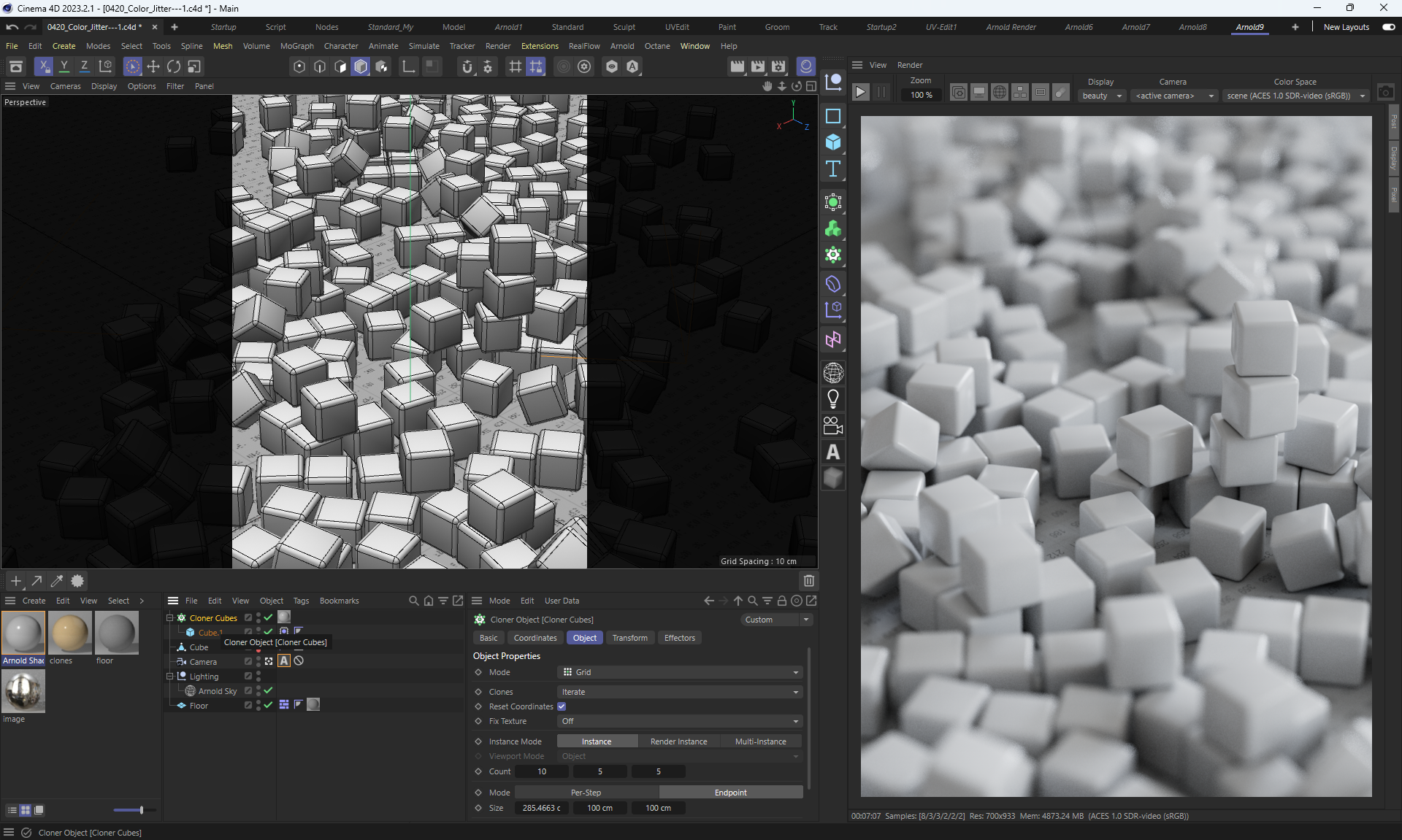Viewport: 1402px width, 840px height.
Task: Collapse the Cloner Cubes tree item
Action: point(170,618)
